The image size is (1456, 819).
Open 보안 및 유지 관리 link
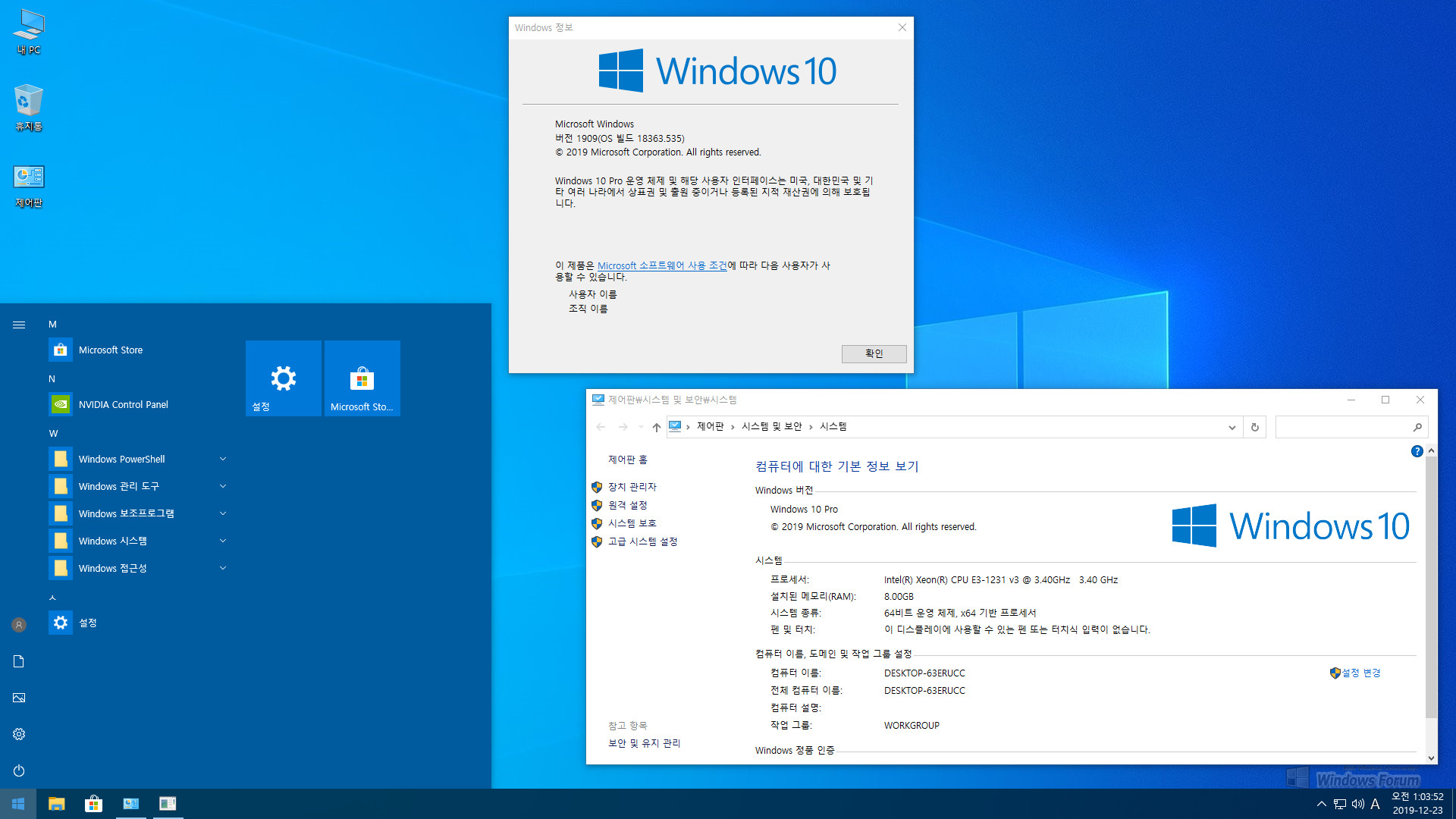coord(645,743)
